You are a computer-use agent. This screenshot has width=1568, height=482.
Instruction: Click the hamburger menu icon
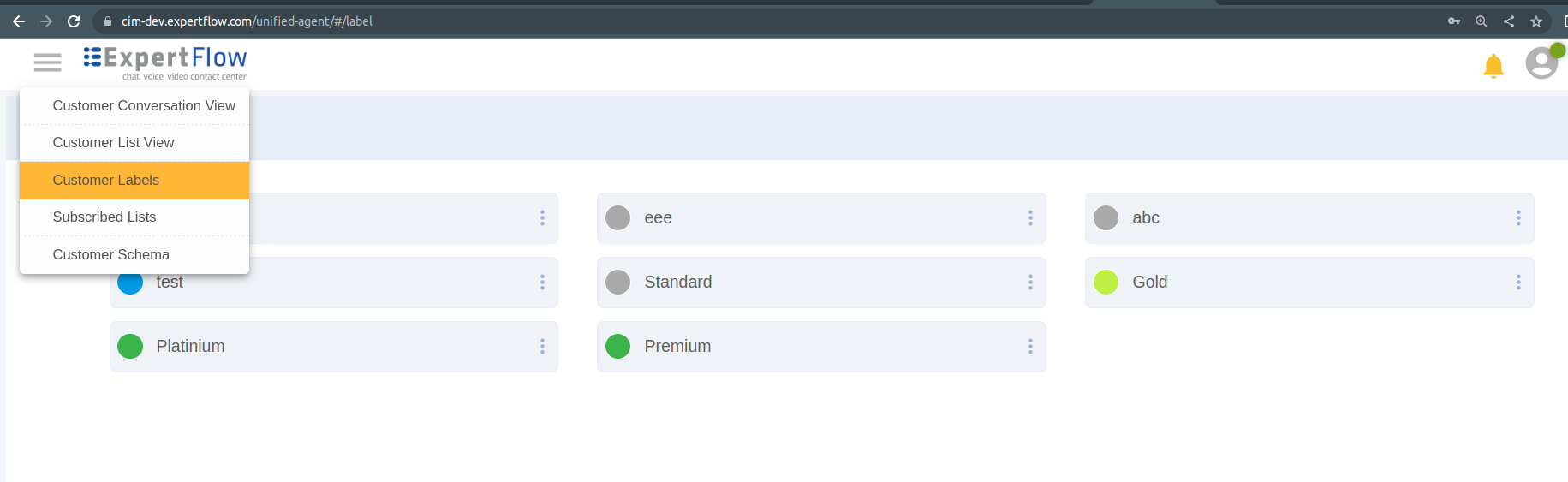tap(47, 62)
